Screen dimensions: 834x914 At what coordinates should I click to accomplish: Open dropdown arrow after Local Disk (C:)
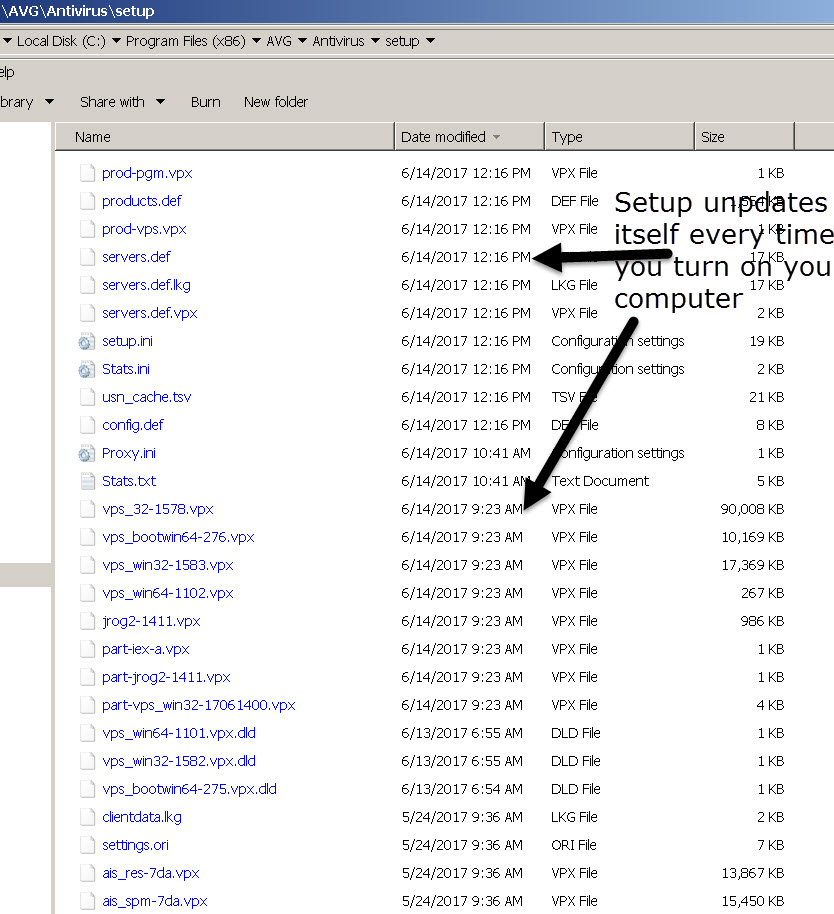116,41
